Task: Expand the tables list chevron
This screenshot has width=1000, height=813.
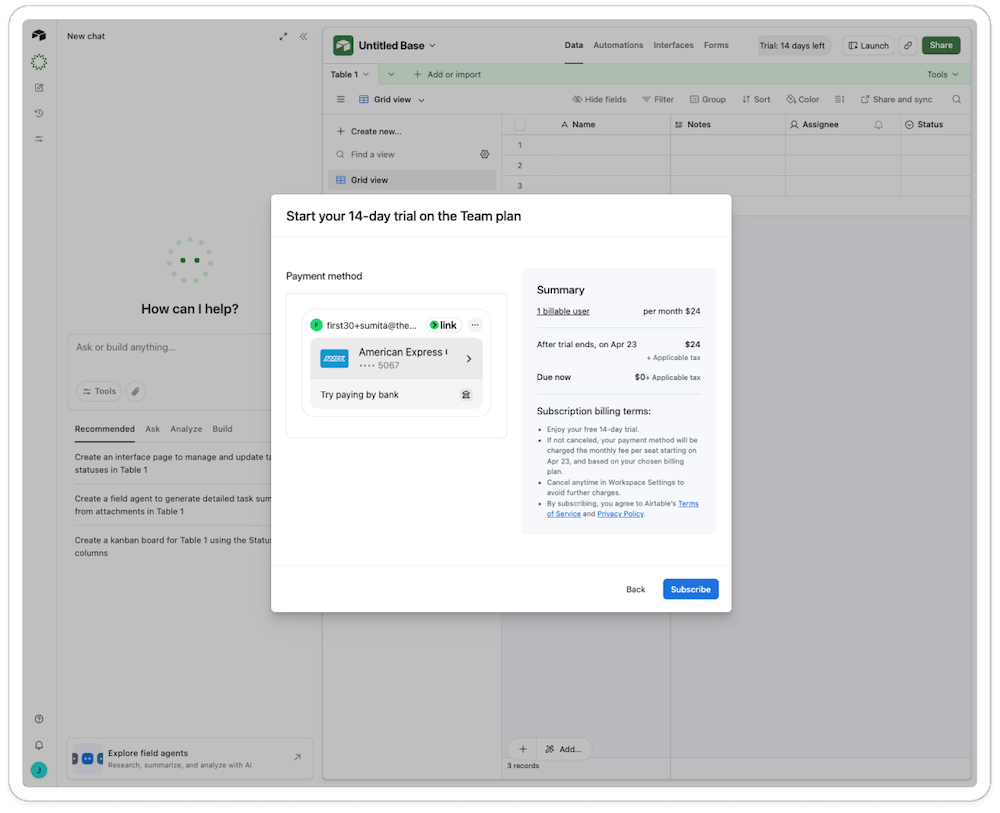Action: click(391, 75)
